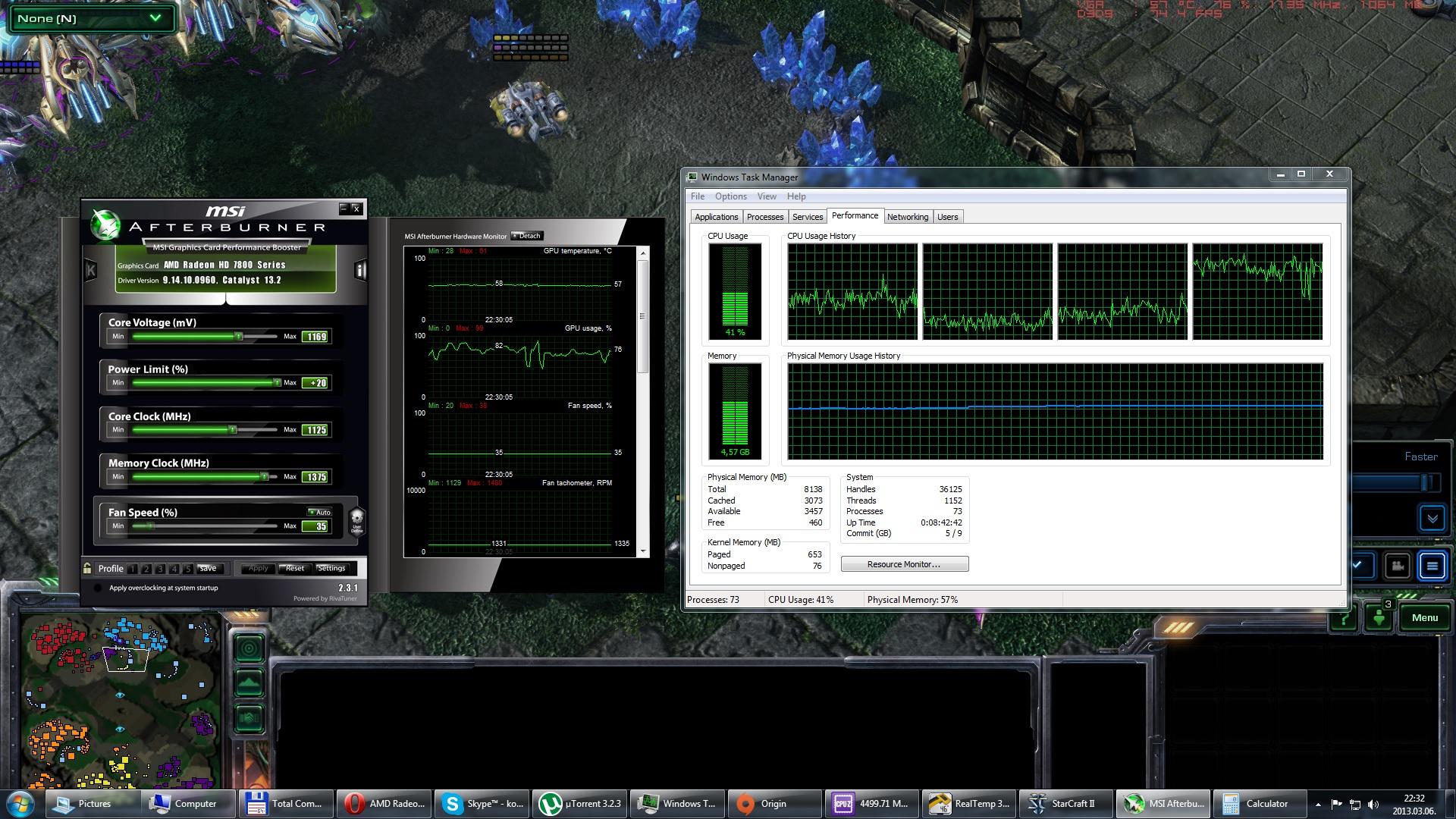Toggle Apply overclocking at system startup
Image resolution: width=1456 pixels, height=819 pixels.
pos(98,588)
